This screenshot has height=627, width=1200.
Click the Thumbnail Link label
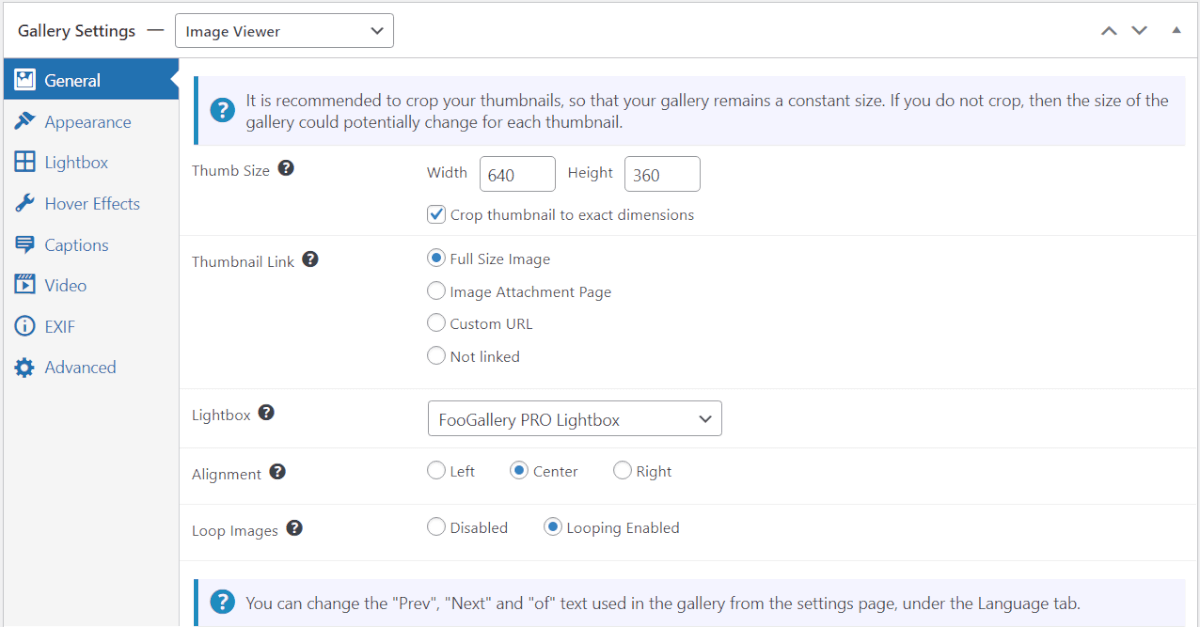click(x=243, y=261)
